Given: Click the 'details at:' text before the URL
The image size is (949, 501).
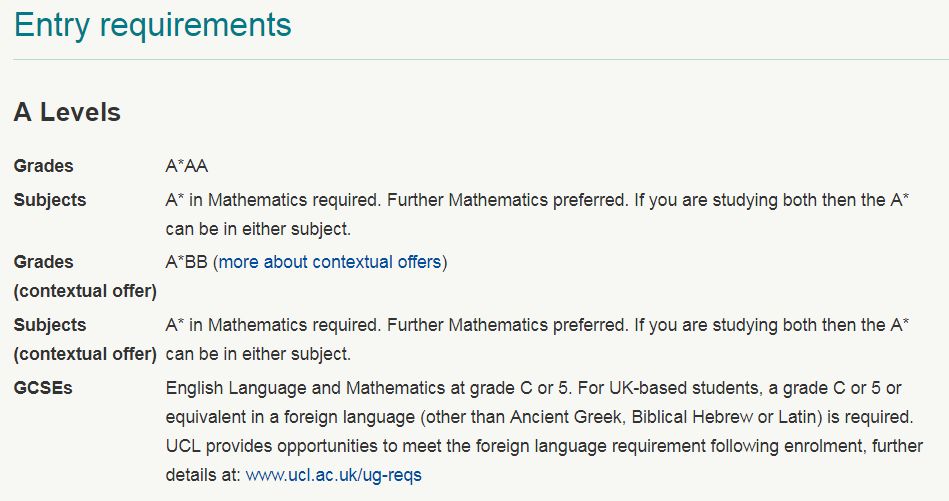Looking at the screenshot, I should point(203,475).
